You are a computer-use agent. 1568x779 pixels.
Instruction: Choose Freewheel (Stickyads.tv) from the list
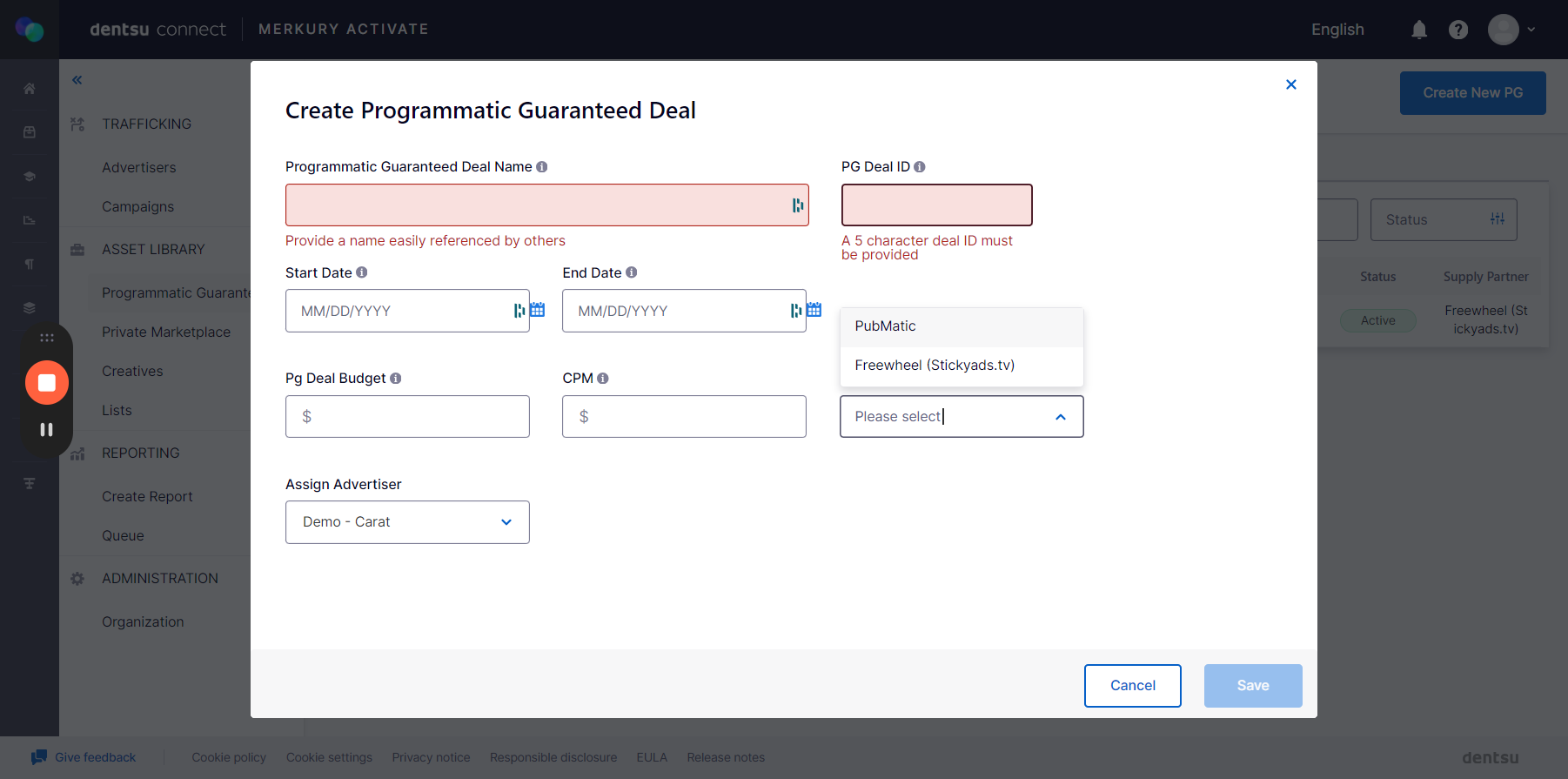(x=962, y=366)
